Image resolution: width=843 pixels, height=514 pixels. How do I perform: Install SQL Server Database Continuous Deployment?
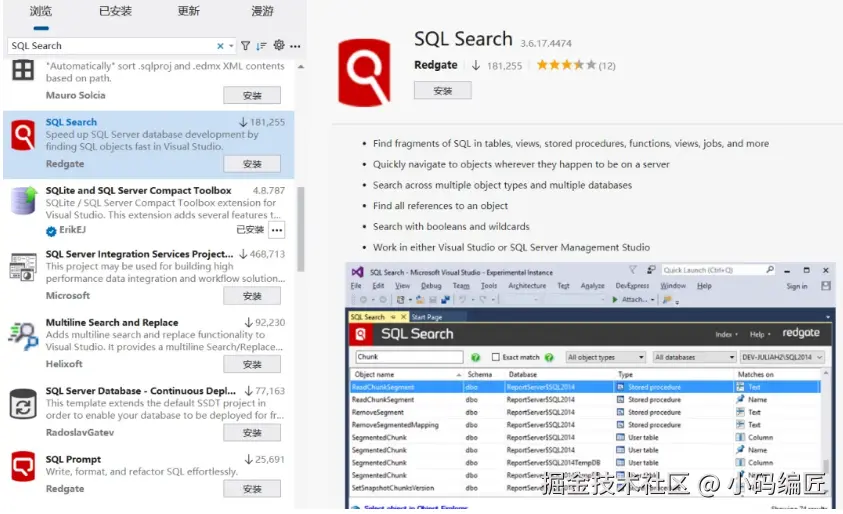(x=252, y=433)
